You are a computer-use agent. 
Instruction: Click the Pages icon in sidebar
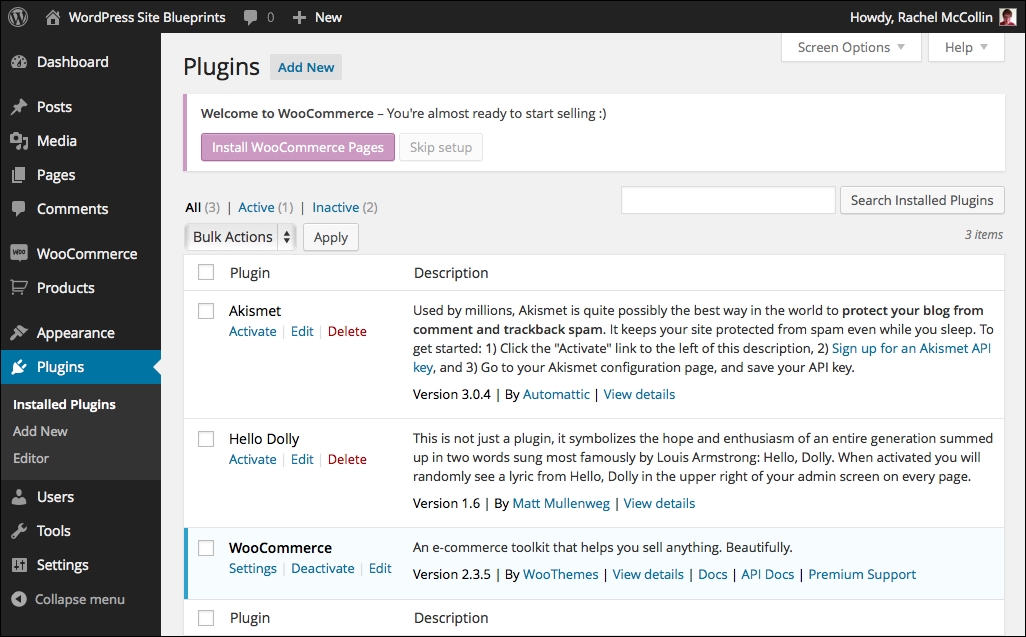pyautogui.click(x=19, y=175)
